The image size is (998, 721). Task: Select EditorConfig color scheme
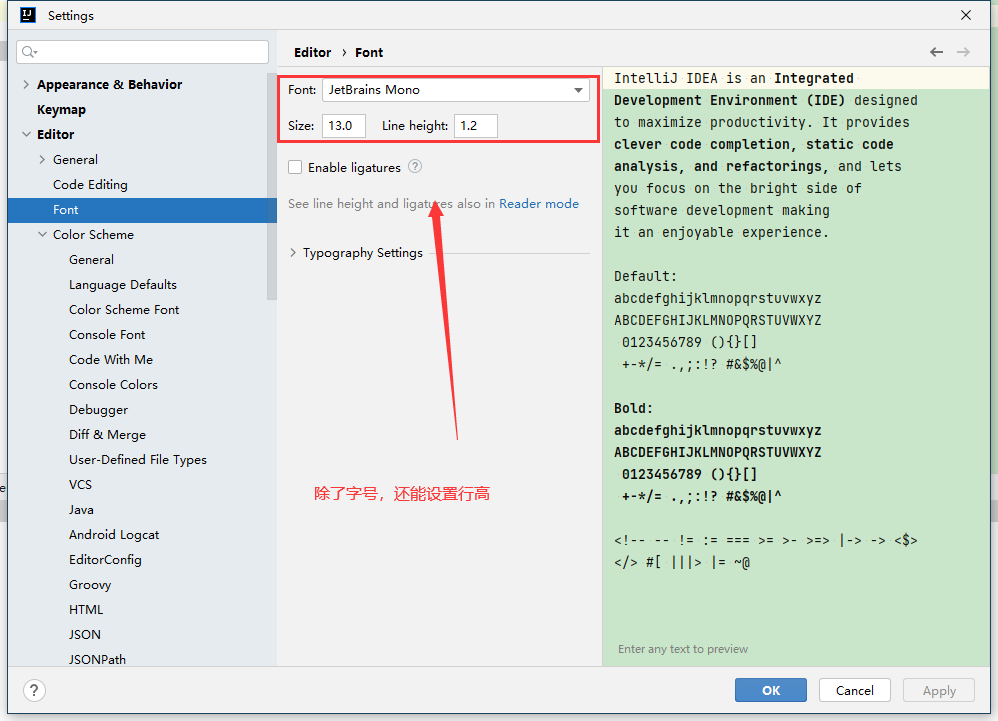pos(105,559)
